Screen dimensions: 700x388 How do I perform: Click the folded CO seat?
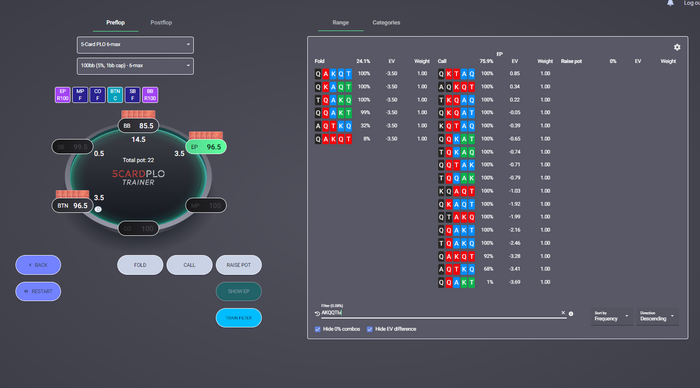138,228
